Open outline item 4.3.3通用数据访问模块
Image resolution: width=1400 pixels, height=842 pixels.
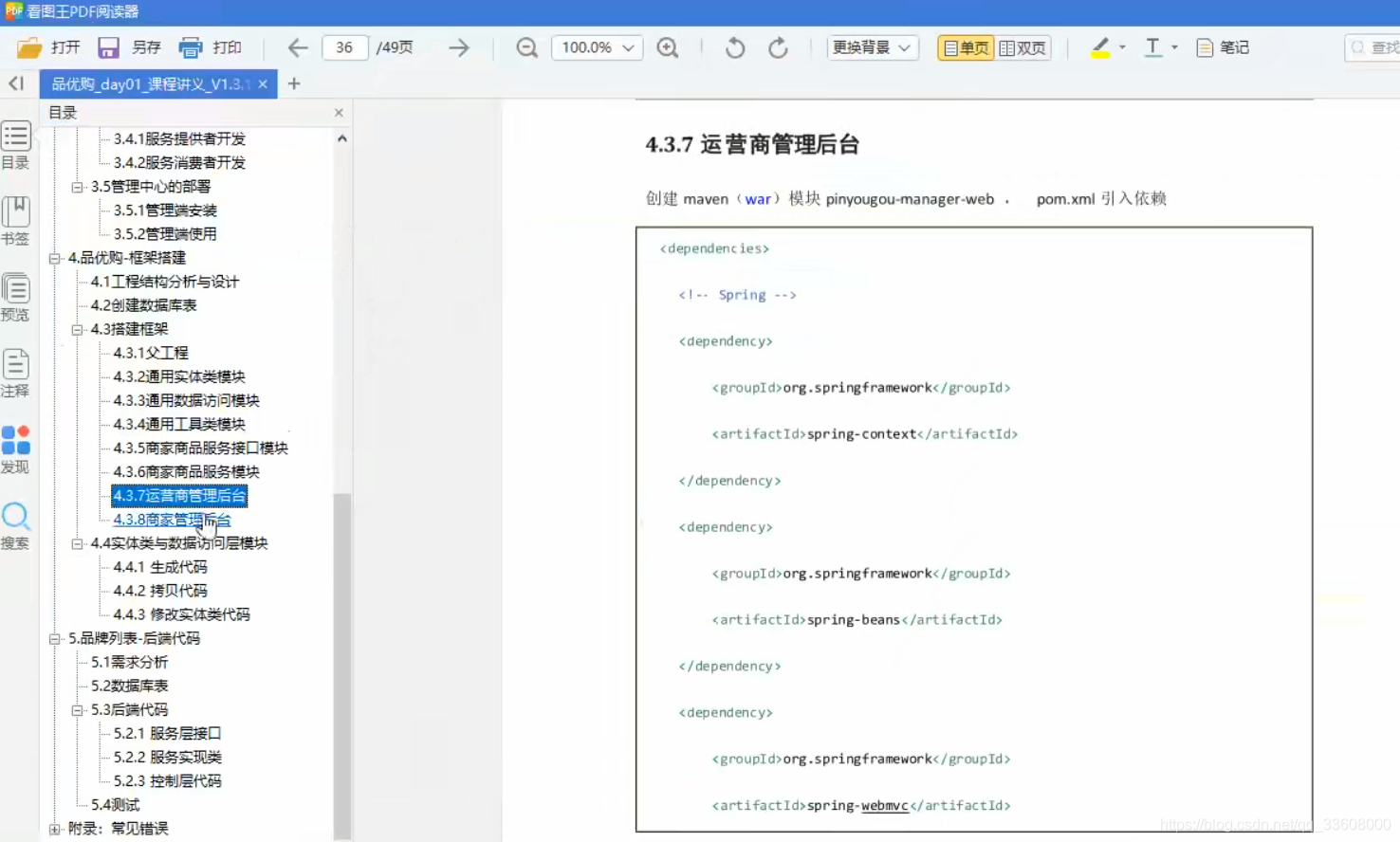coord(186,400)
